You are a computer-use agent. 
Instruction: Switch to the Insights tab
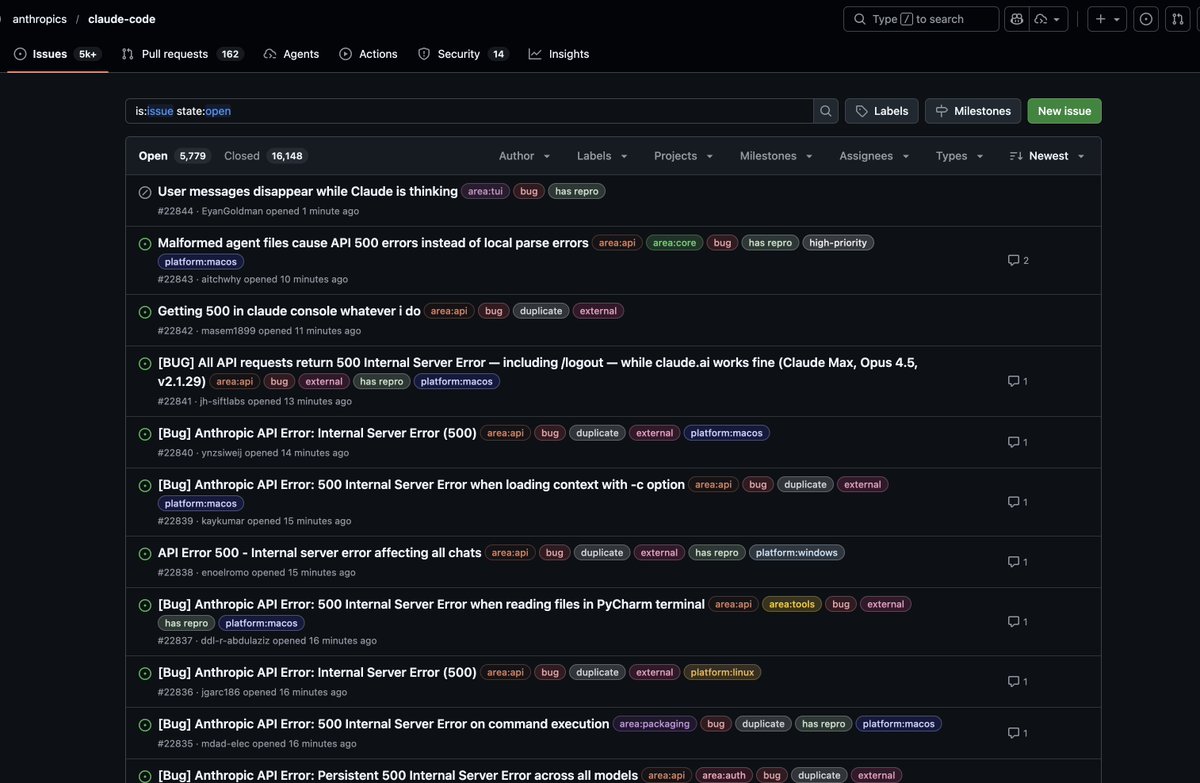click(559, 54)
